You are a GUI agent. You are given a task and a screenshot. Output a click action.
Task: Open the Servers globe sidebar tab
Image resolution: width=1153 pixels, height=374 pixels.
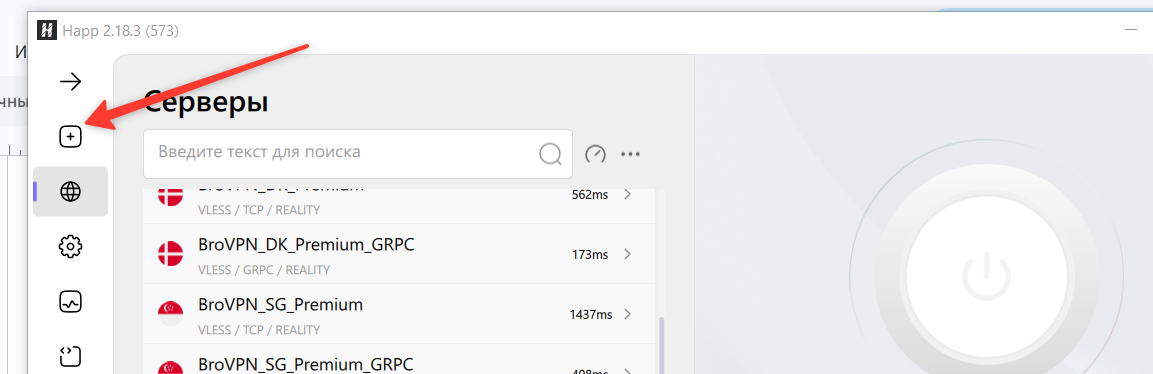(x=71, y=192)
